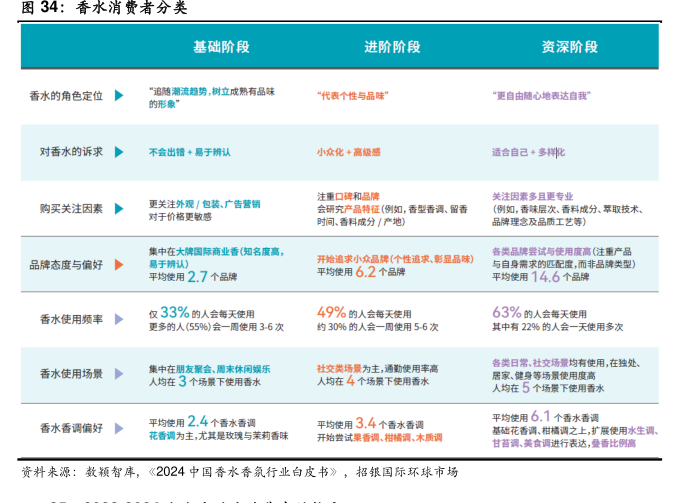Click the 6.1 fragrance notes number

541,417
